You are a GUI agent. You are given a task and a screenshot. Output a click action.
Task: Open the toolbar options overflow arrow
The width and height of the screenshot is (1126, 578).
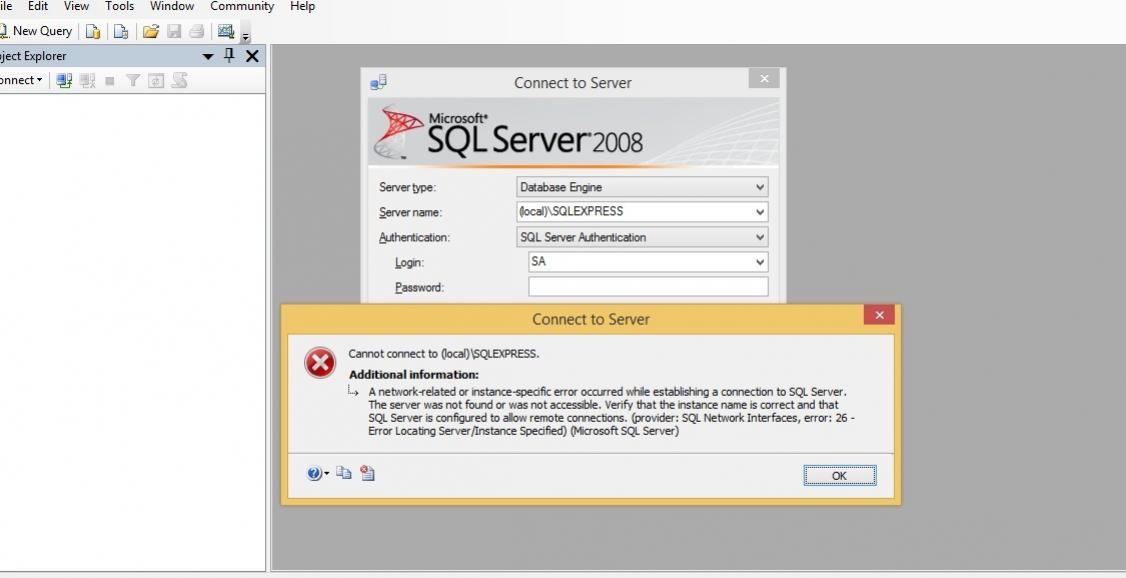tap(246, 36)
